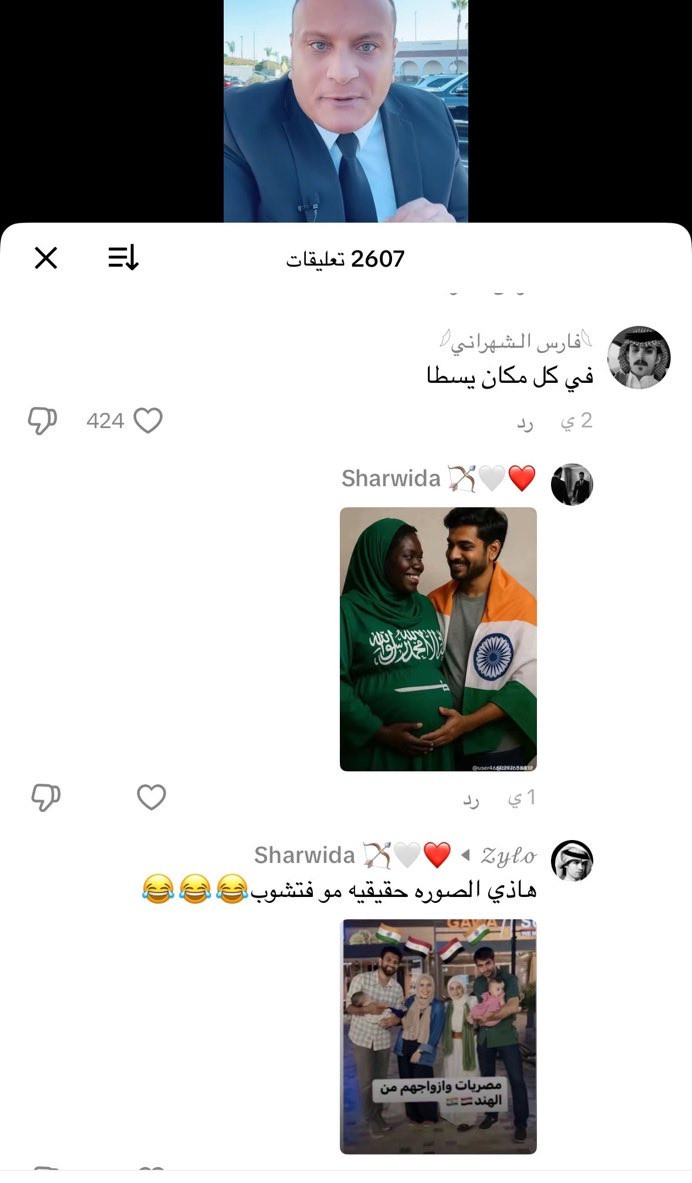View the two couples image with flags

pyautogui.click(x=440, y=1036)
